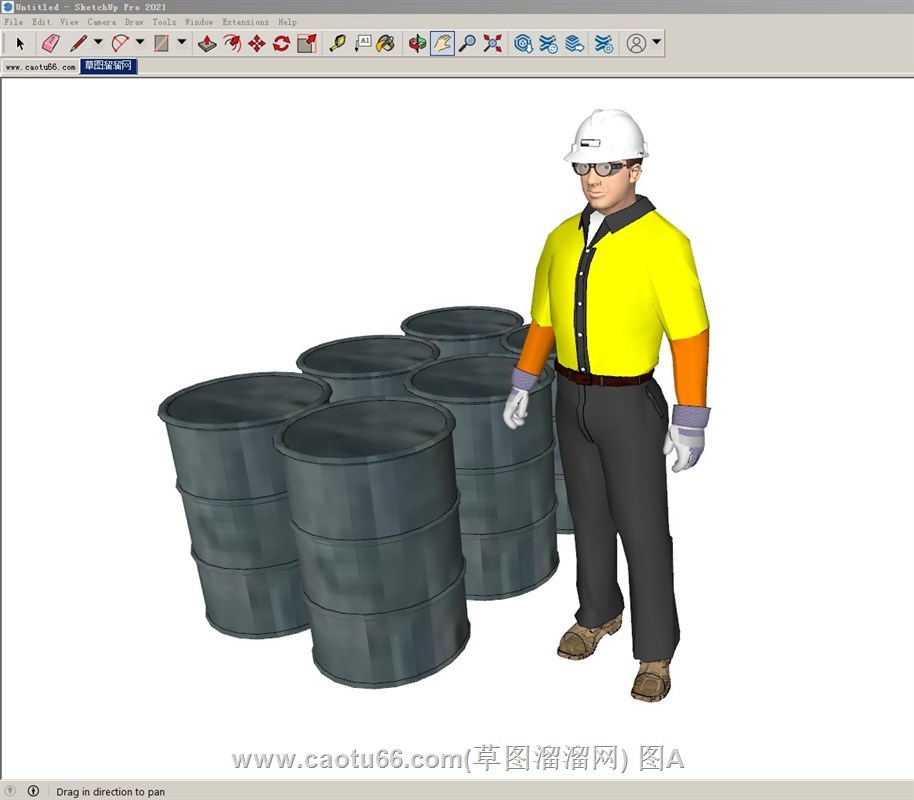Click the Zoom Extents tool
The image size is (914, 800).
click(492, 43)
